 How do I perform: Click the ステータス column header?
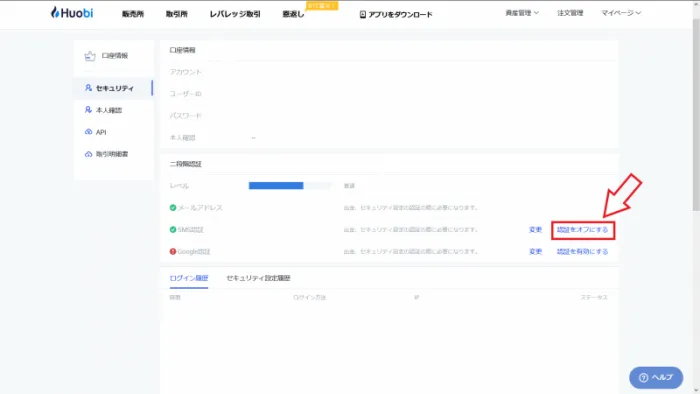[594, 297]
